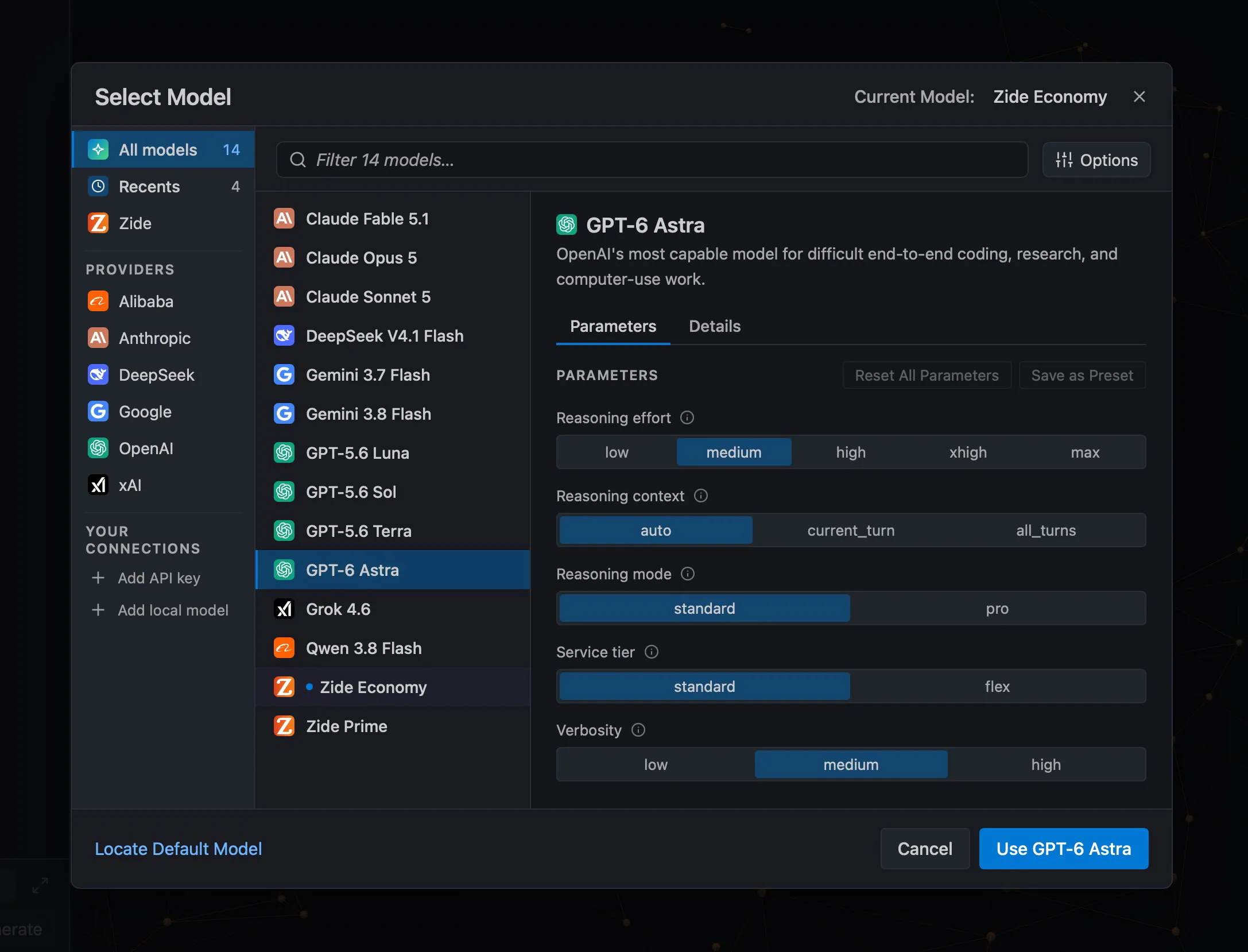Click the xAI provider icon
Viewport: 1248px width, 952px height.
pos(98,485)
